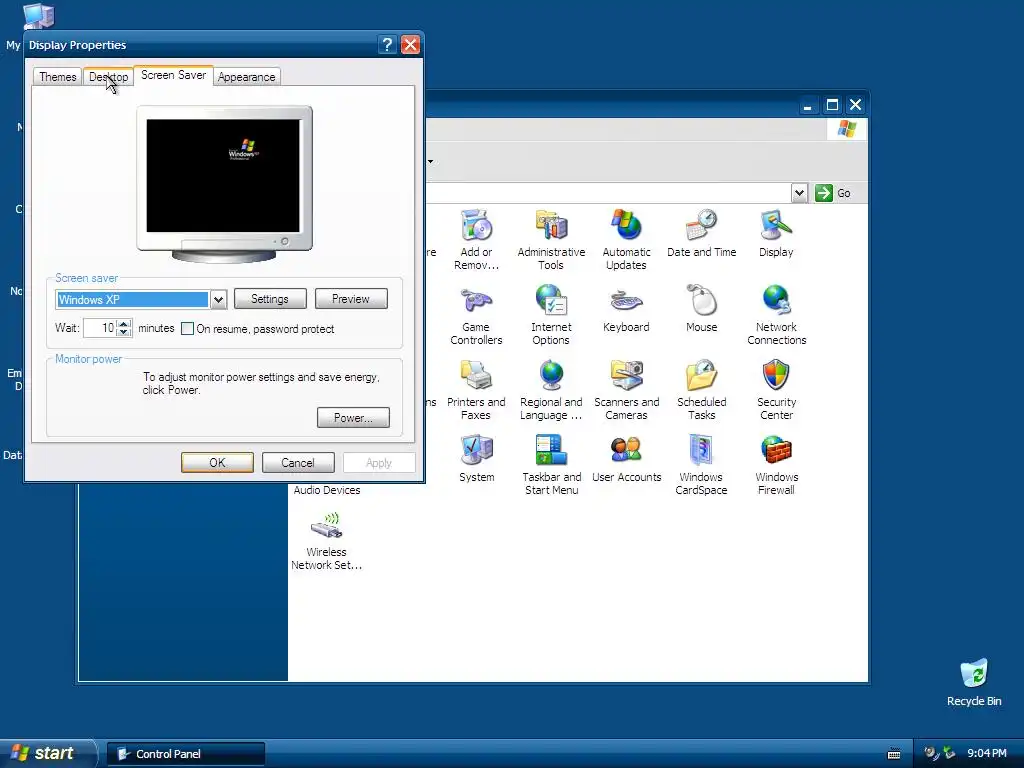Click the monitor screen saver preview thumbnail
Image resolution: width=1024 pixels, height=768 pixels.
223,176
